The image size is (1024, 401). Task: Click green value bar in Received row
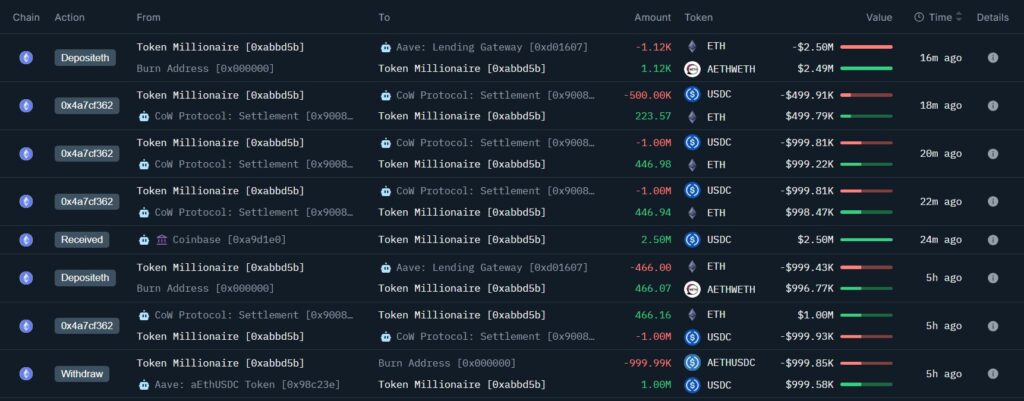tap(866, 240)
